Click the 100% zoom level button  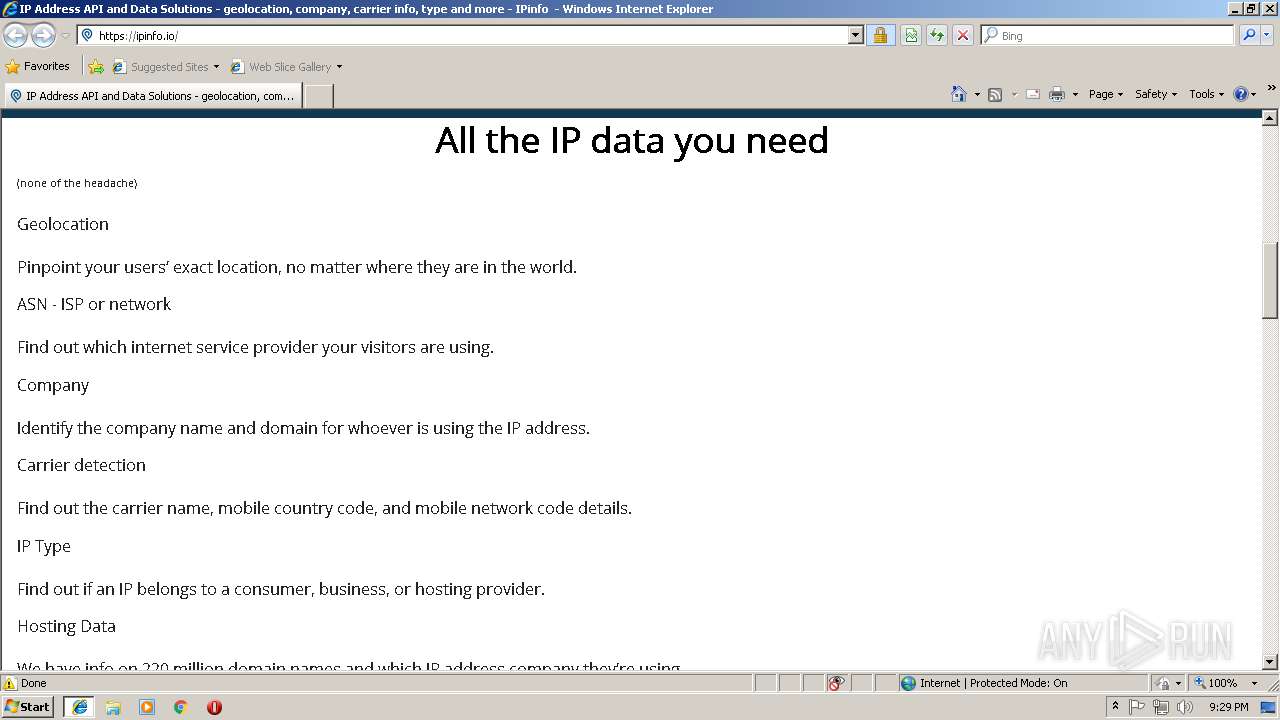[1215, 683]
